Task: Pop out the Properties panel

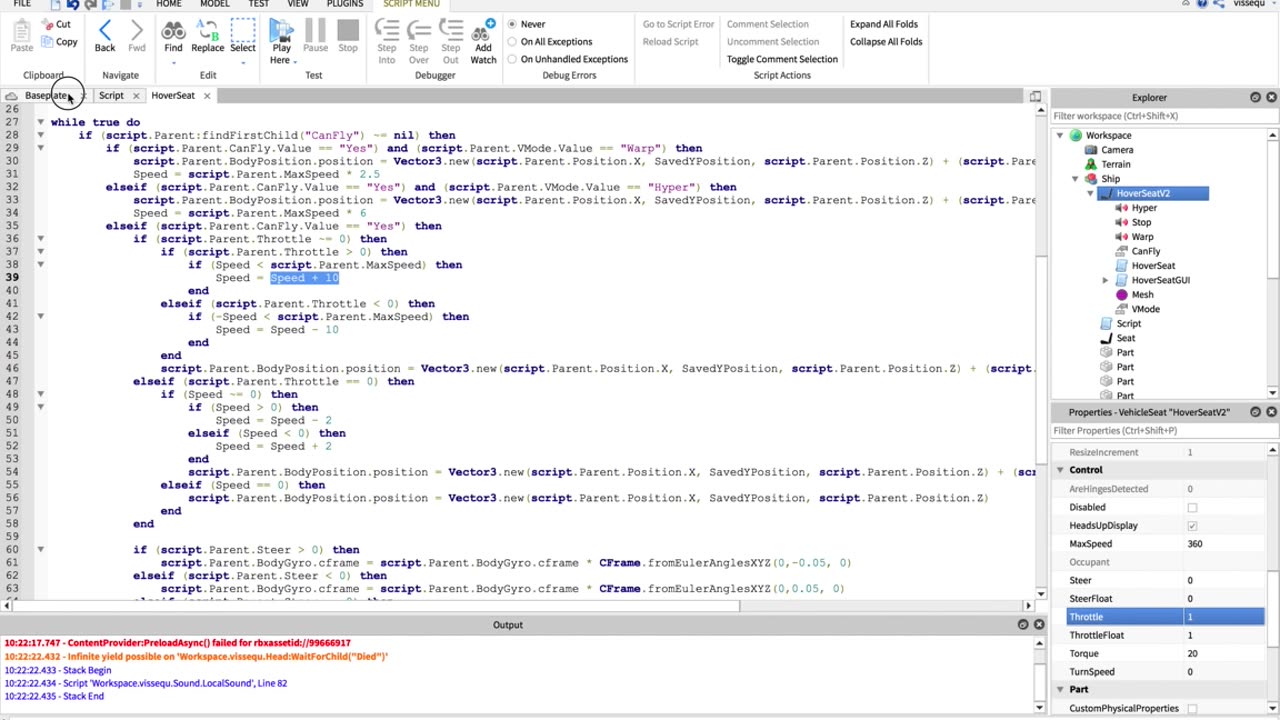Action: (x=1255, y=412)
